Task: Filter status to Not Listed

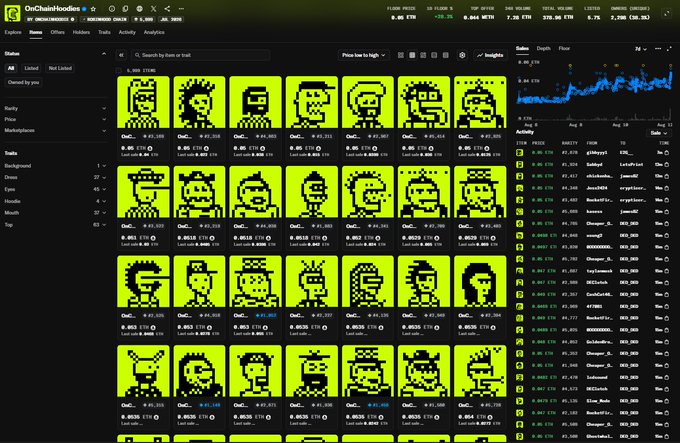Action: [x=60, y=68]
